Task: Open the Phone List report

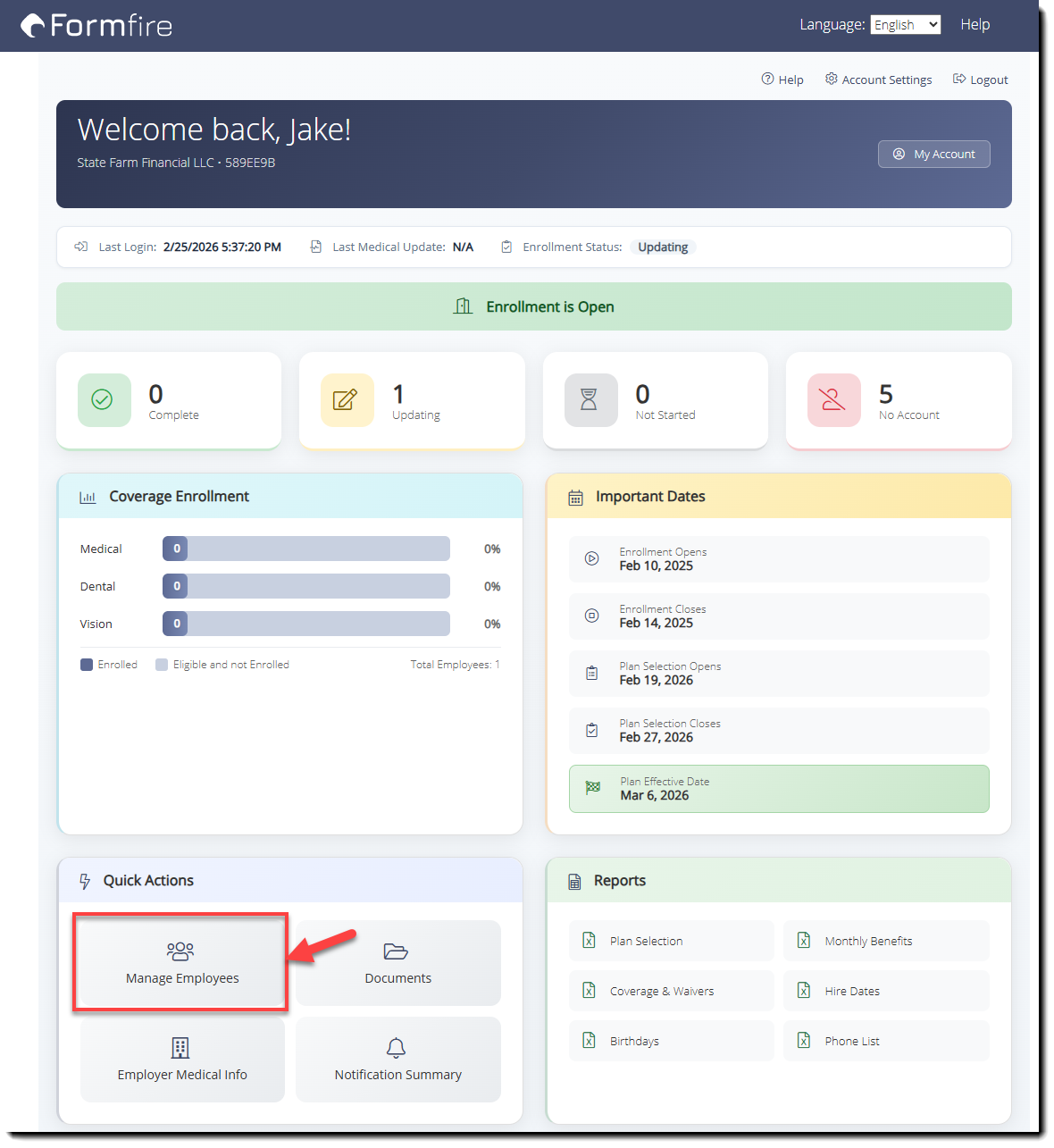Action: point(886,1041)
